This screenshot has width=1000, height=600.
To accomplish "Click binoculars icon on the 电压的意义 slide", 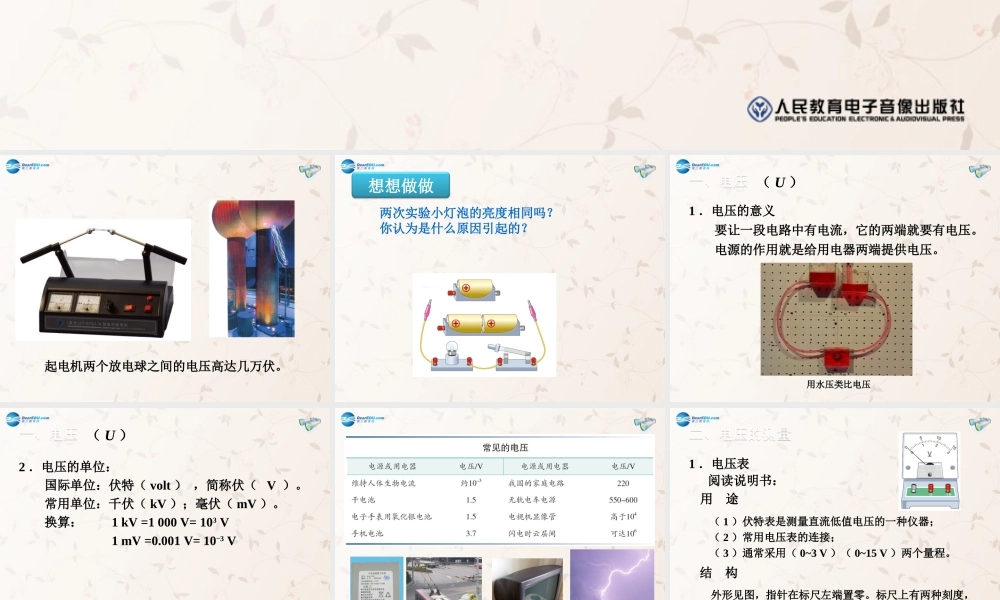I will [980, 171].
